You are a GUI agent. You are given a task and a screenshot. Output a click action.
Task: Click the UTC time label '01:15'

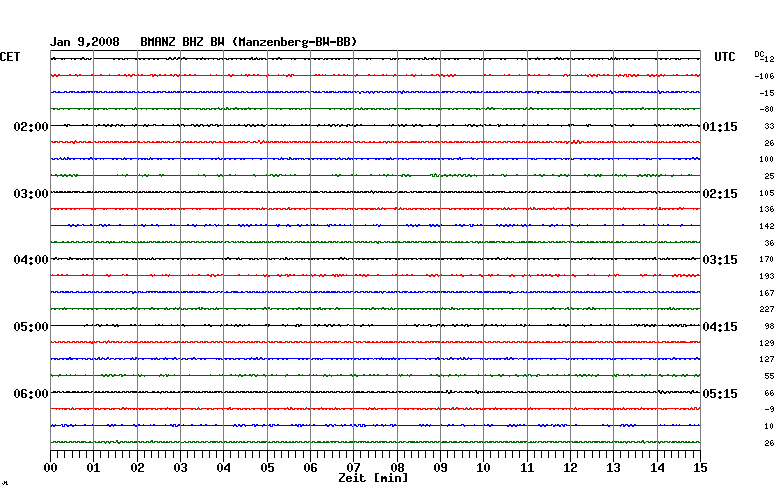720,127
